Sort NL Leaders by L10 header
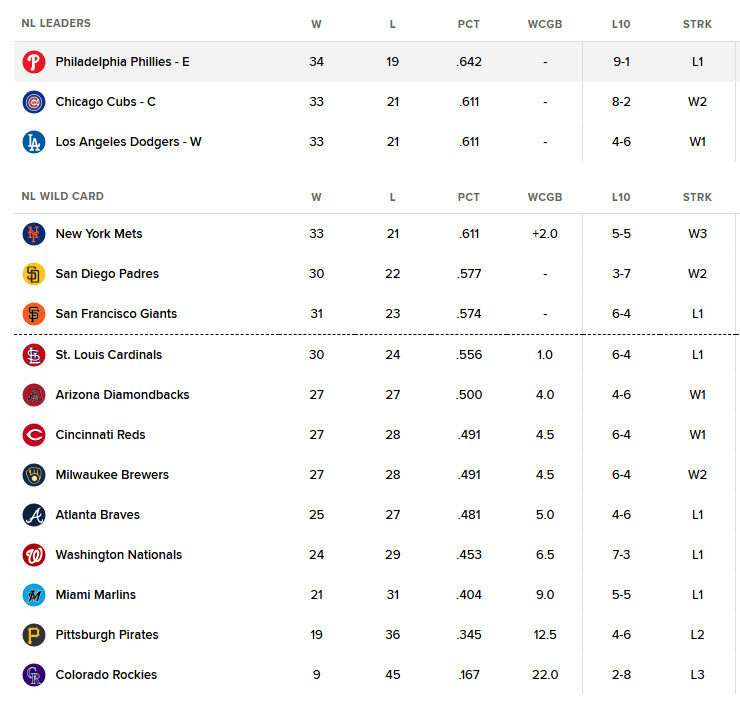 [621, 24]
